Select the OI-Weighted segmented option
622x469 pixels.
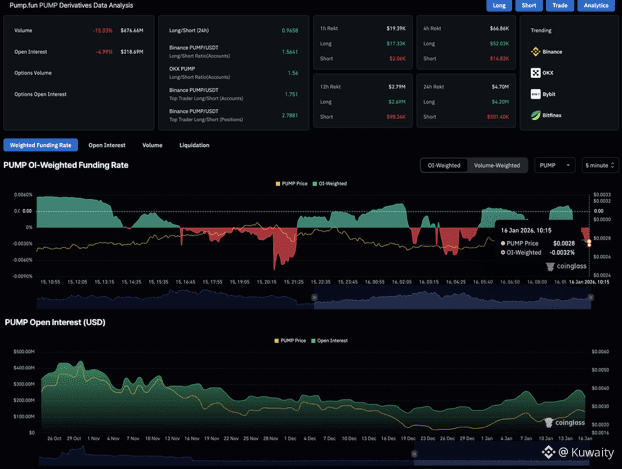(x=444, y=165)
